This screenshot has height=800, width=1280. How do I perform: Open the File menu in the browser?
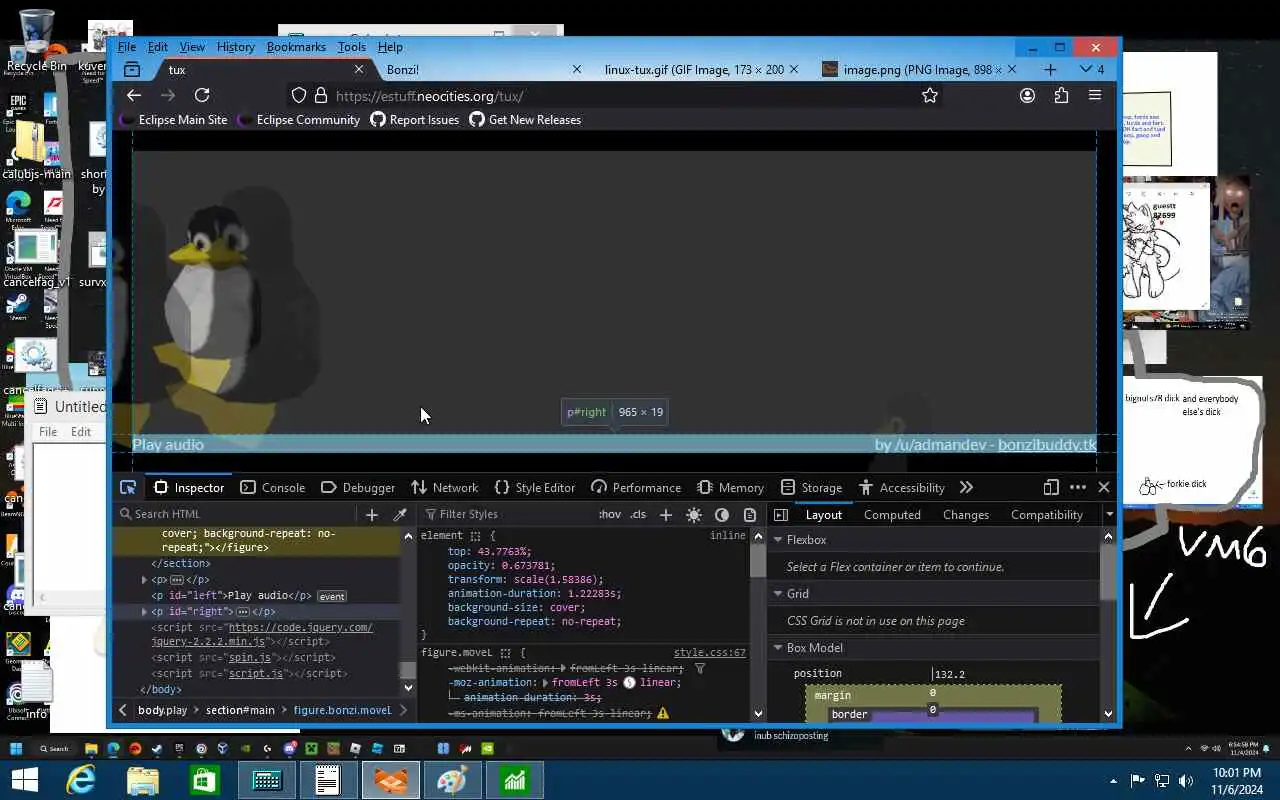[x=127, y=46]
